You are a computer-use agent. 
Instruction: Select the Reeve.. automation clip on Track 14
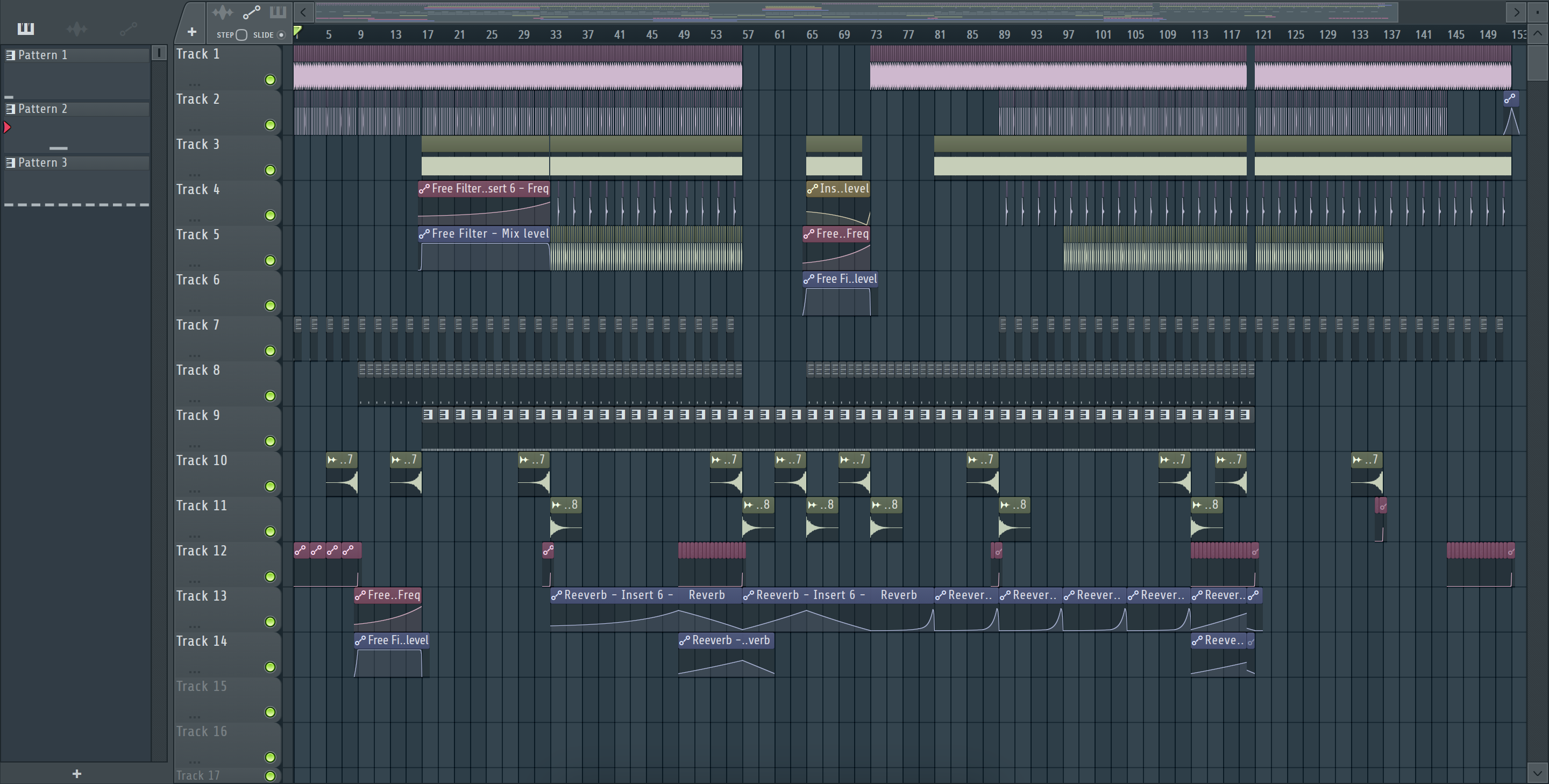[1219, 654]
